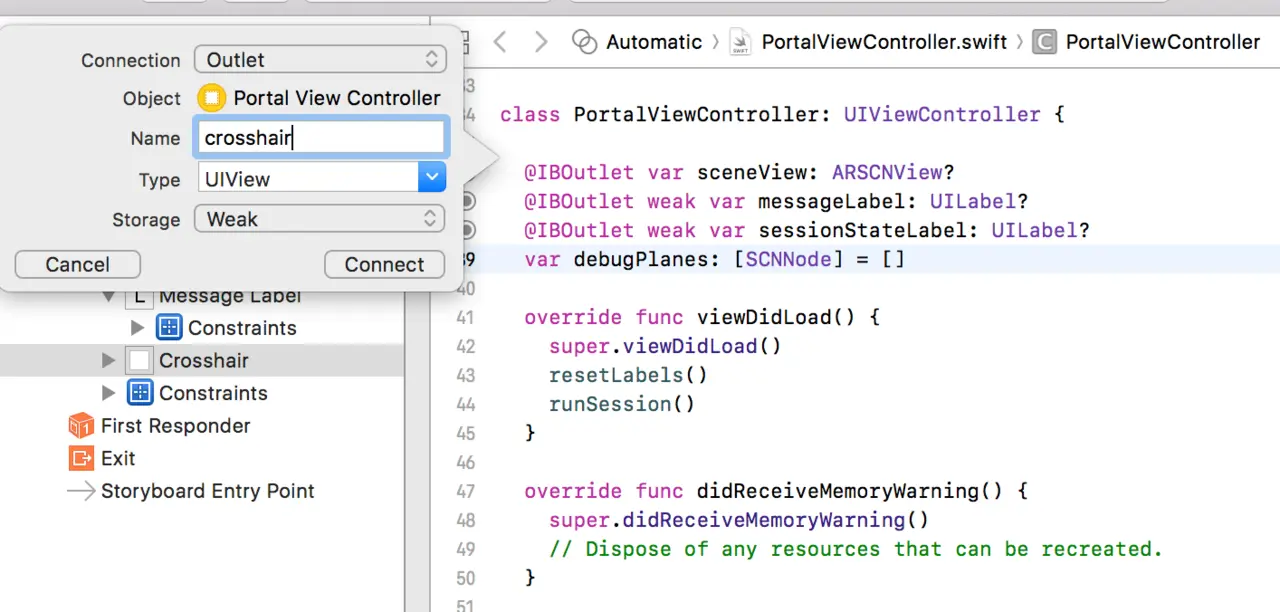
Task: Open the Automatic jump bar item
Action: (654, 42)
